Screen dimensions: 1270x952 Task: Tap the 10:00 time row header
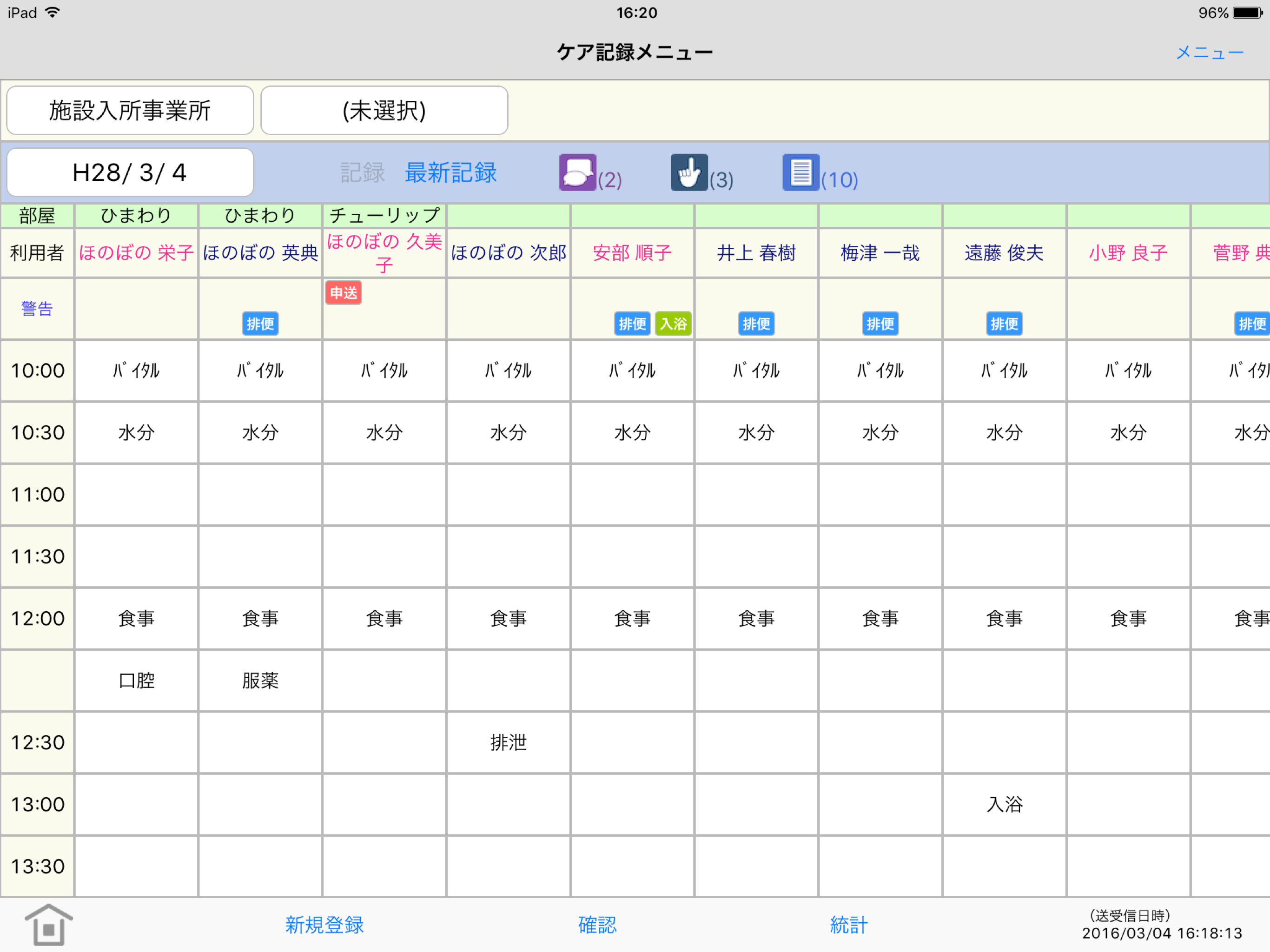coord(37,370)
